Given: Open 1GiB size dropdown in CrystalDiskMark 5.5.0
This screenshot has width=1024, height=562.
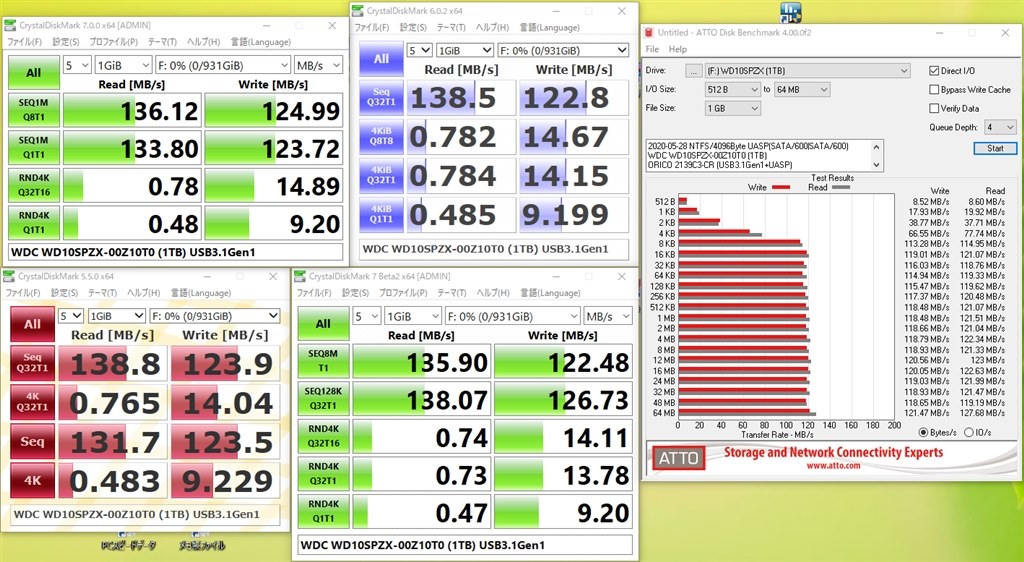Looking at the screenshot, I should click(x=116, y=316).
